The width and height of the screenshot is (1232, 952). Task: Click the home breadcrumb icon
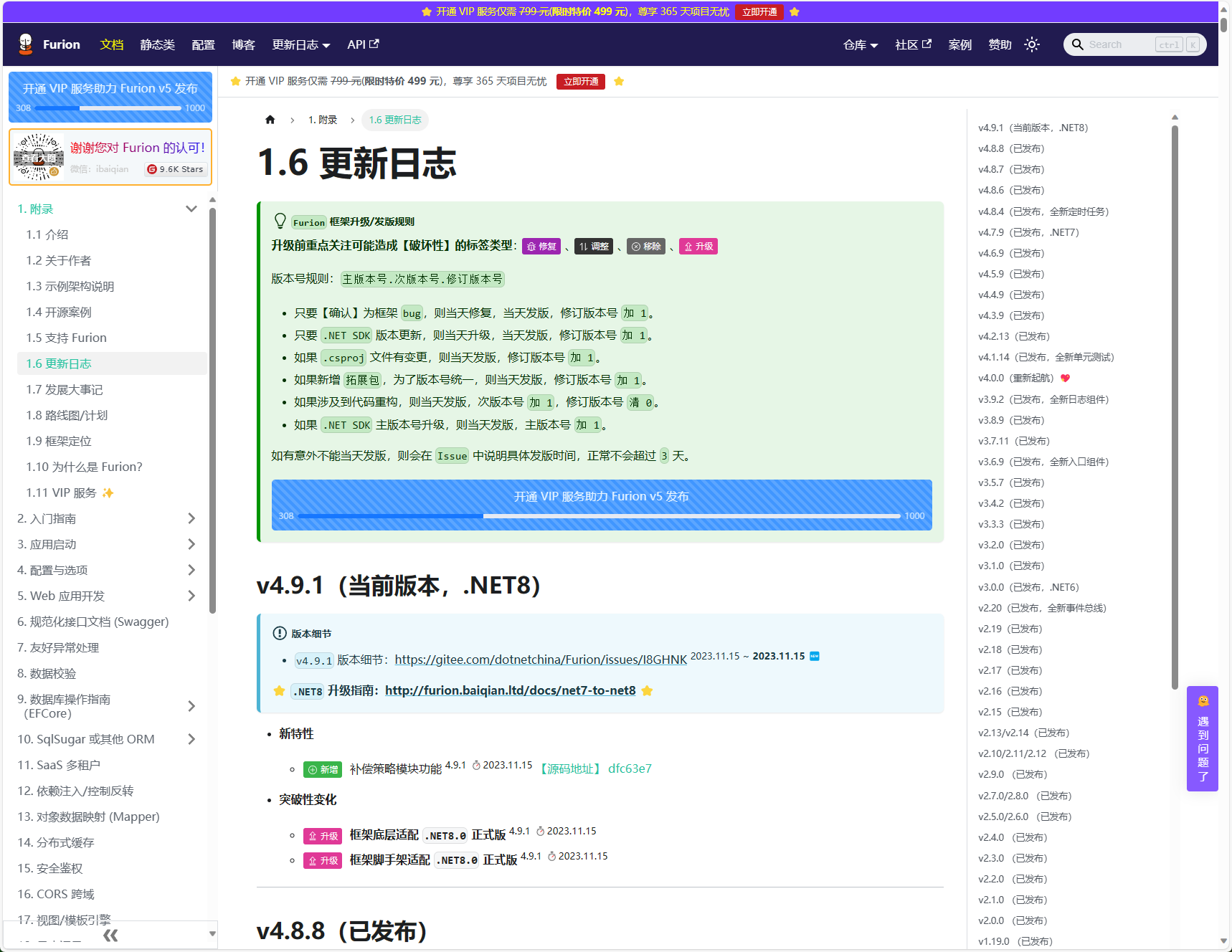(x=270, y=120)
